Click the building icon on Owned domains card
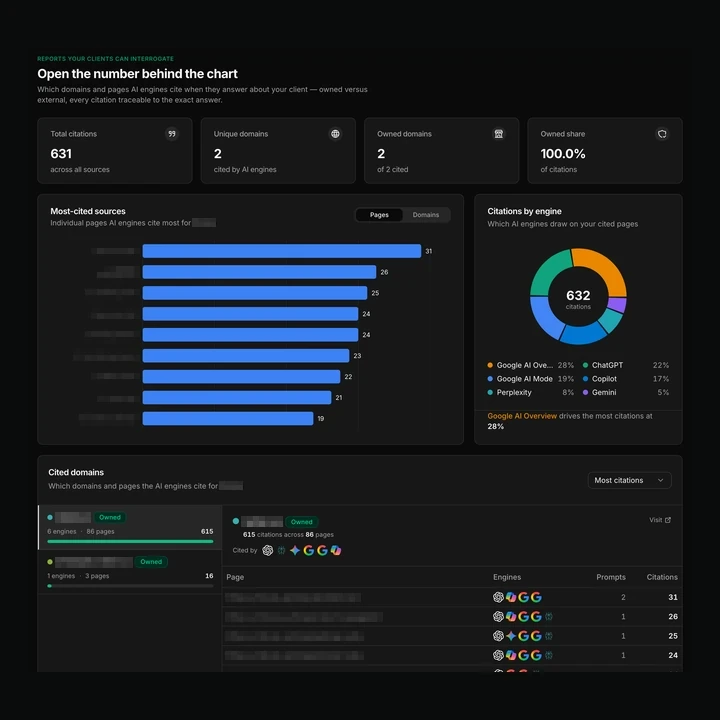This screenshot has width=720, height=720. [x=499, y=134]
